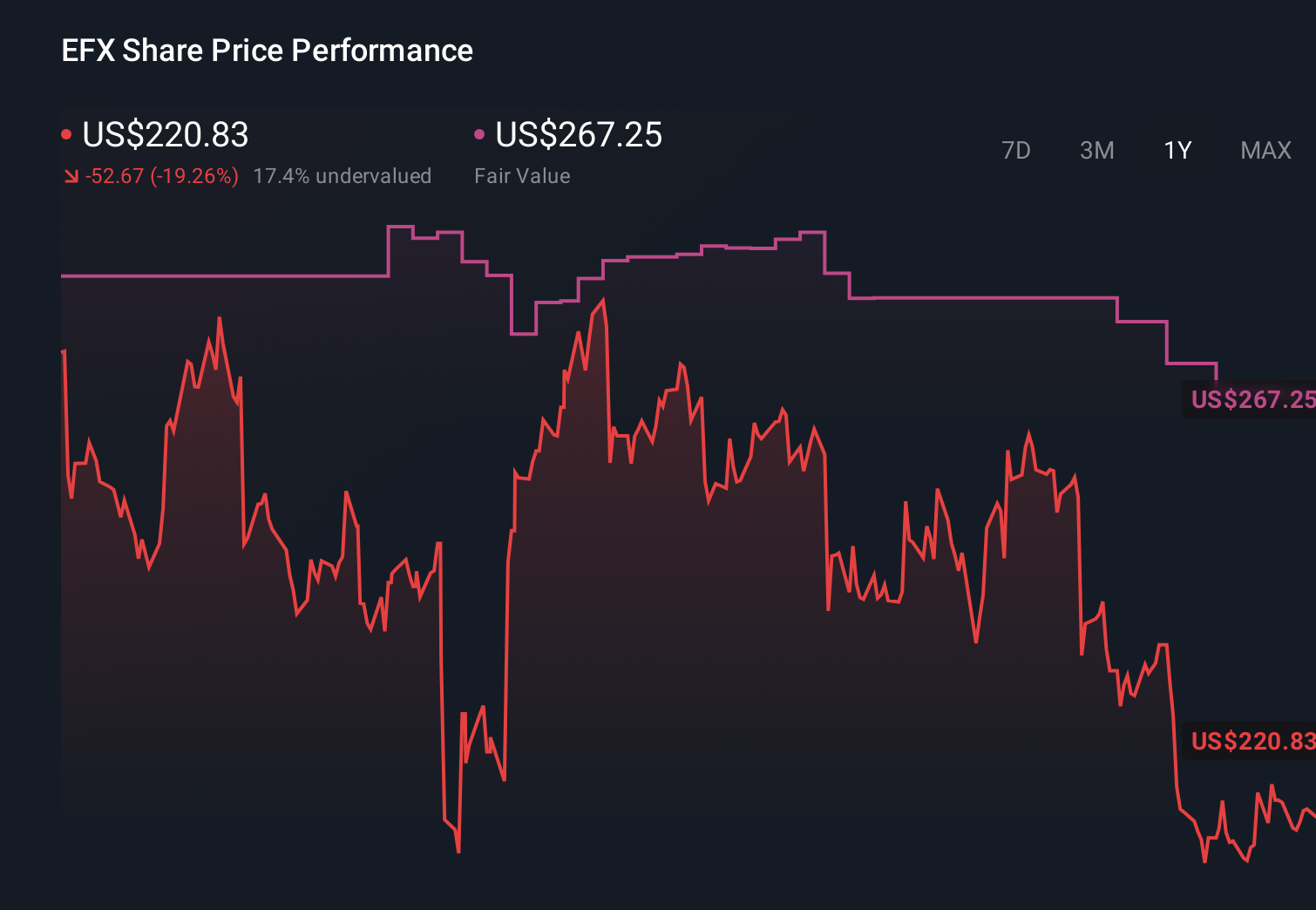
Task: Select the 3M period view
Action: click(1096, 151)
